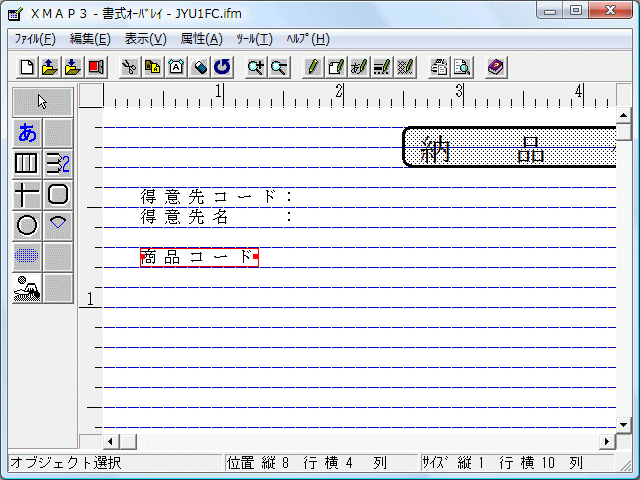Select the landscape picture graphic tool
The width and height of the screenshot is (640, 480).
(27, 288)
